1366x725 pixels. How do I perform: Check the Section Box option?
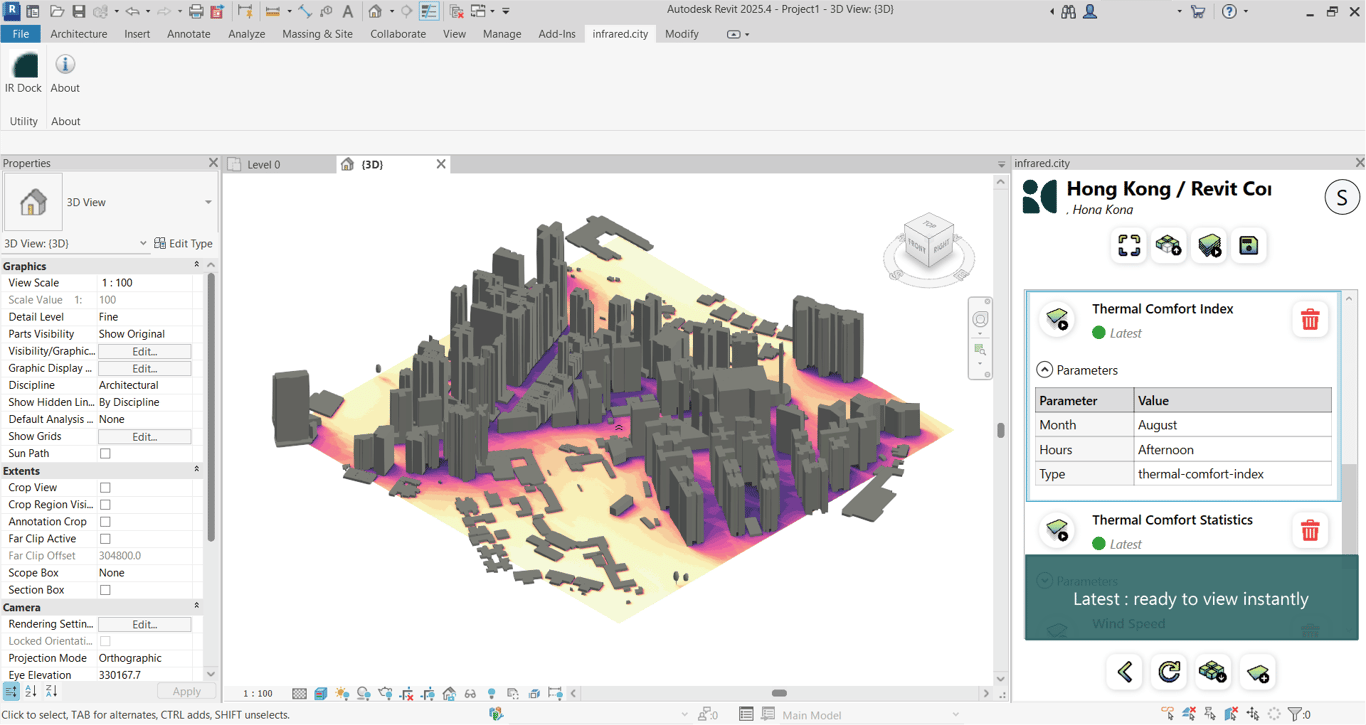coord(105,590)
